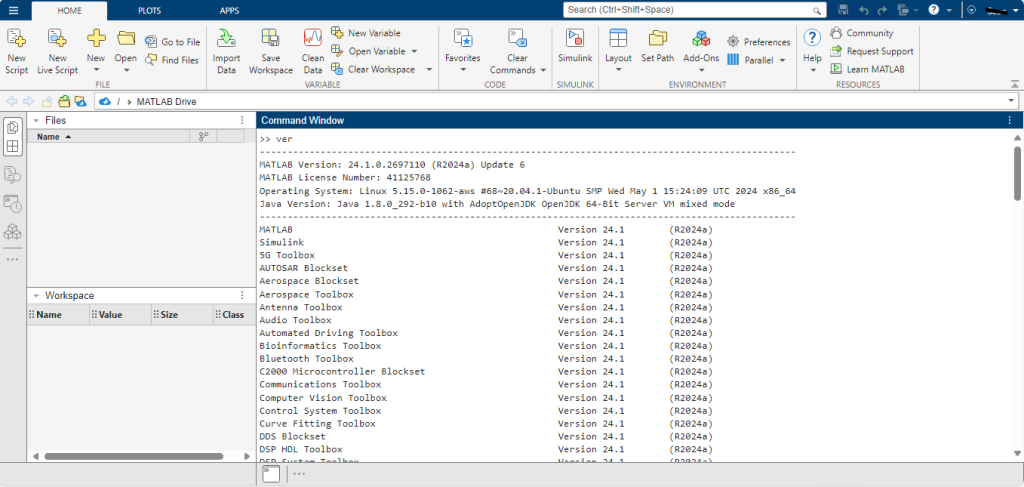This screenshot has width=1024, height=487.
Task: Click the New plus icon
Action: pos(96,38)
